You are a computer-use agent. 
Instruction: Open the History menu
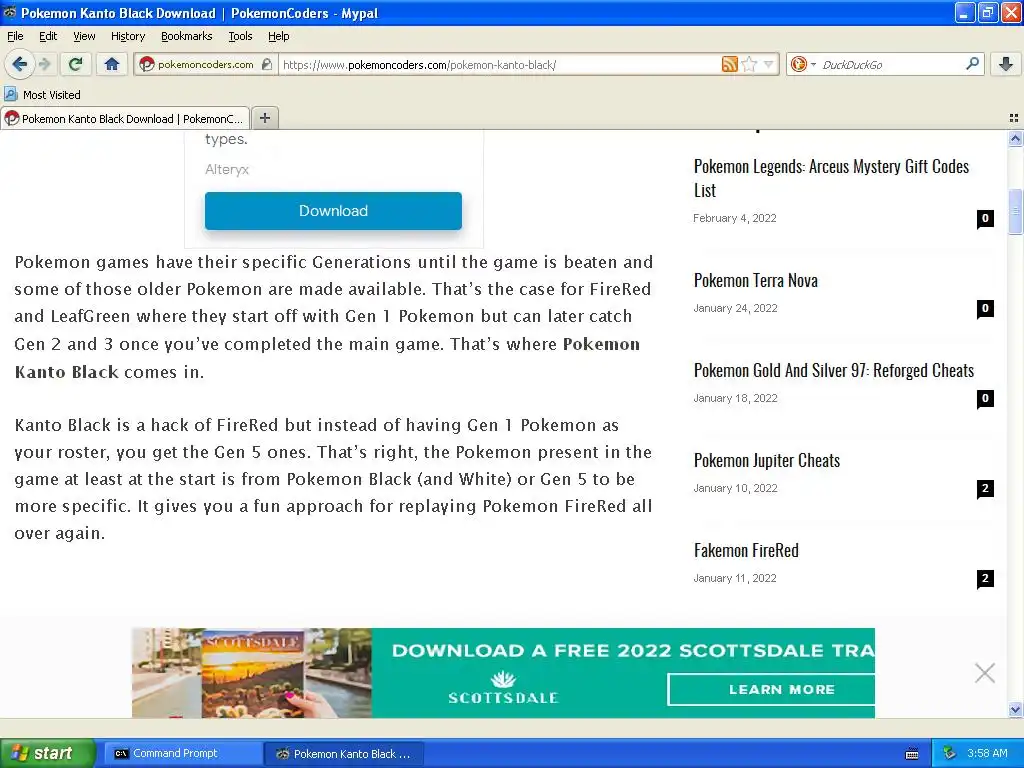point(127,36)
